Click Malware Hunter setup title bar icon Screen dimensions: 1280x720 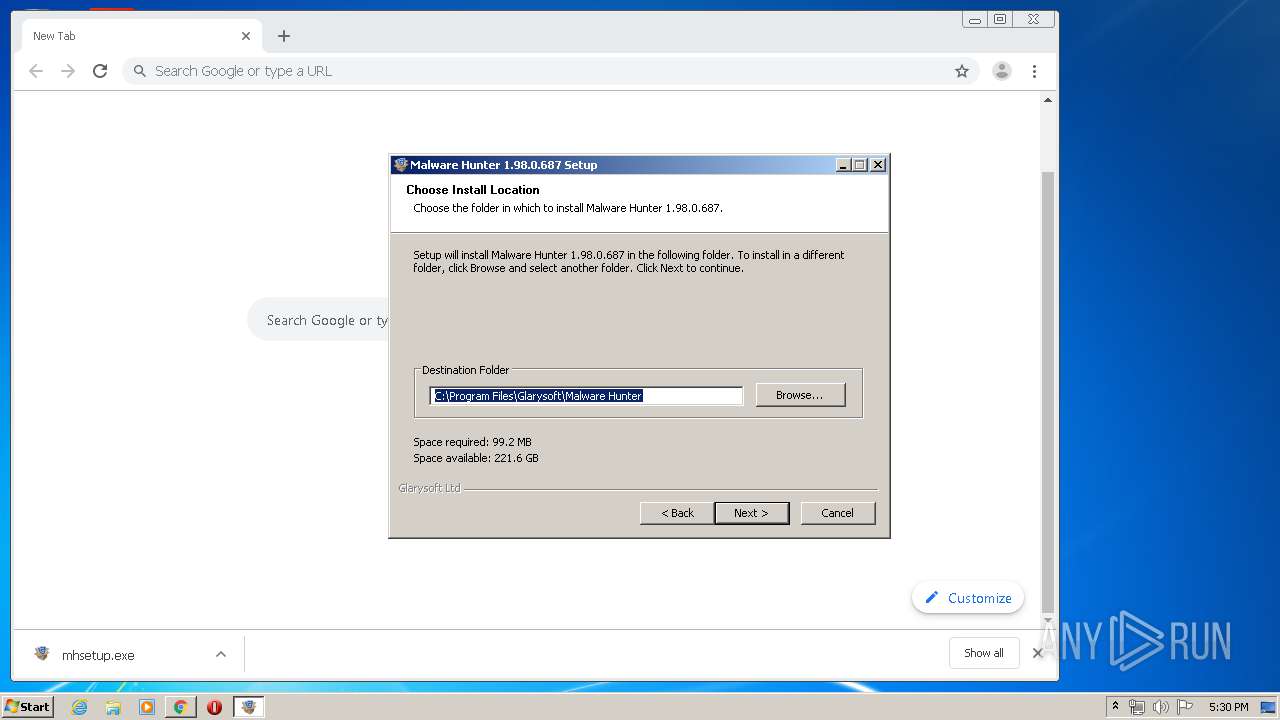click(401, 165)
